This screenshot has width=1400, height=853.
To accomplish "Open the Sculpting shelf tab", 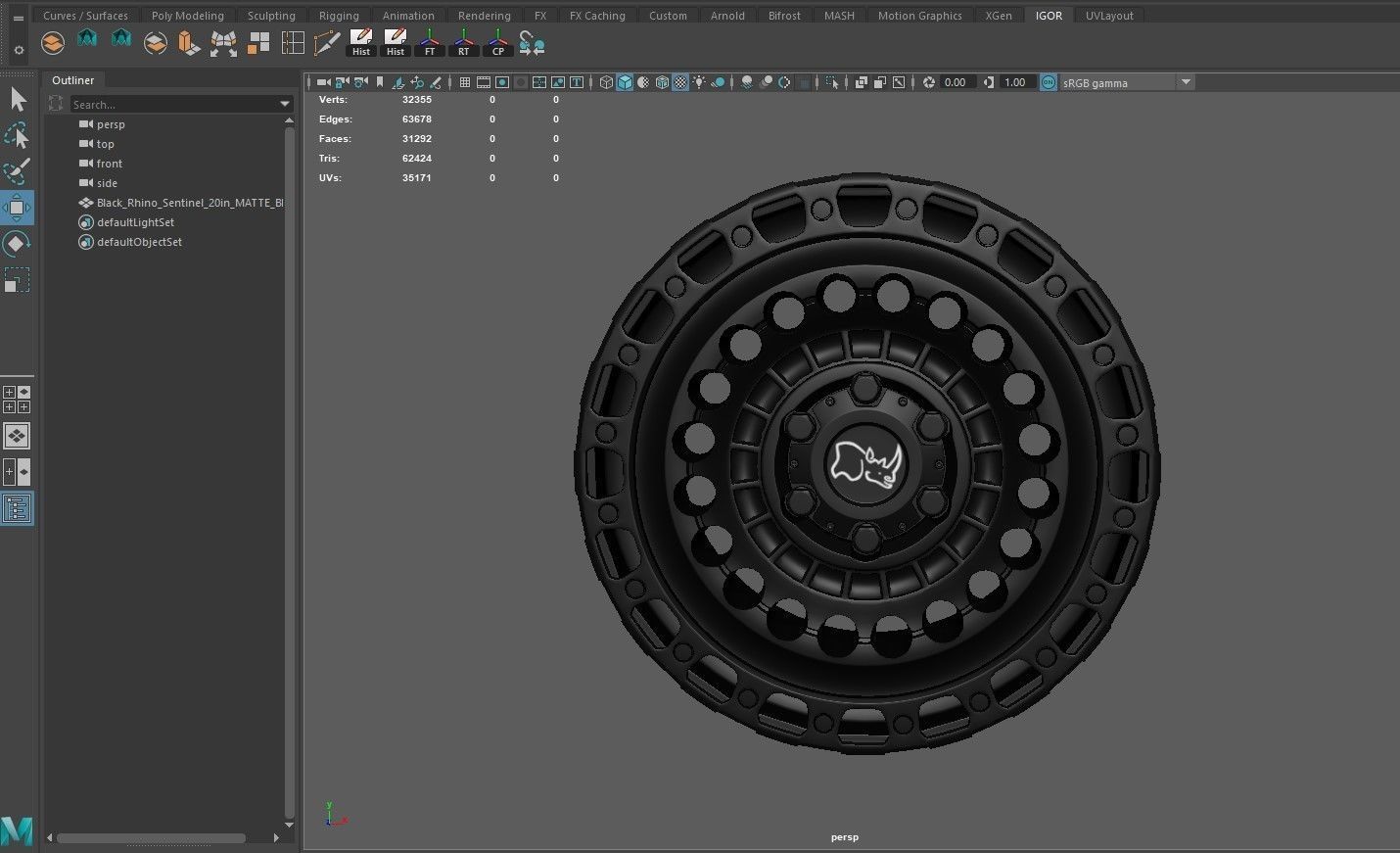I will 271,16.
